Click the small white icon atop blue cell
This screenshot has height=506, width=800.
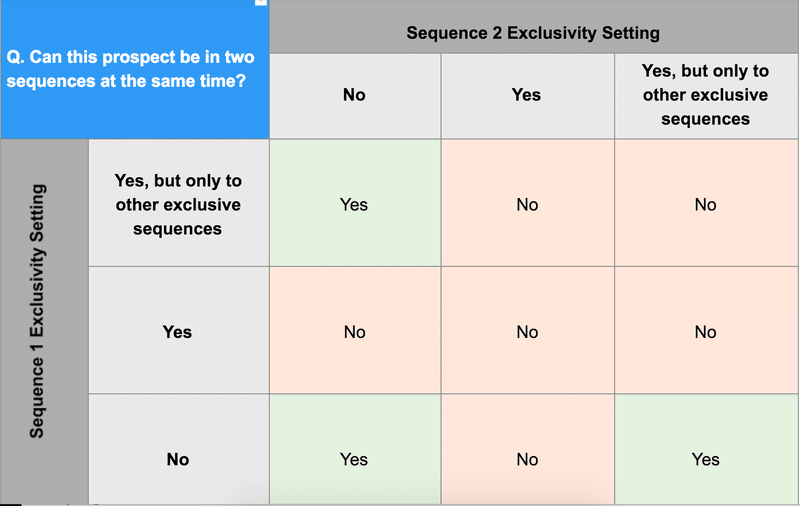[261, 2]
